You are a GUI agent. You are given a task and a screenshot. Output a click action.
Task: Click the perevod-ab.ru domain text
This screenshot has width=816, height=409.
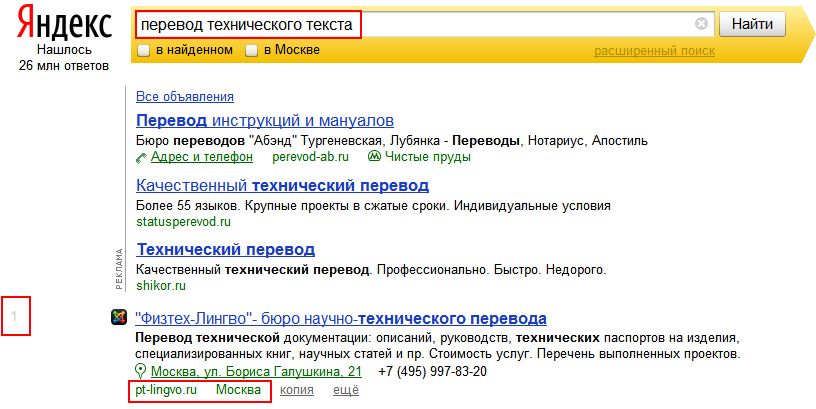click(311, 157)
